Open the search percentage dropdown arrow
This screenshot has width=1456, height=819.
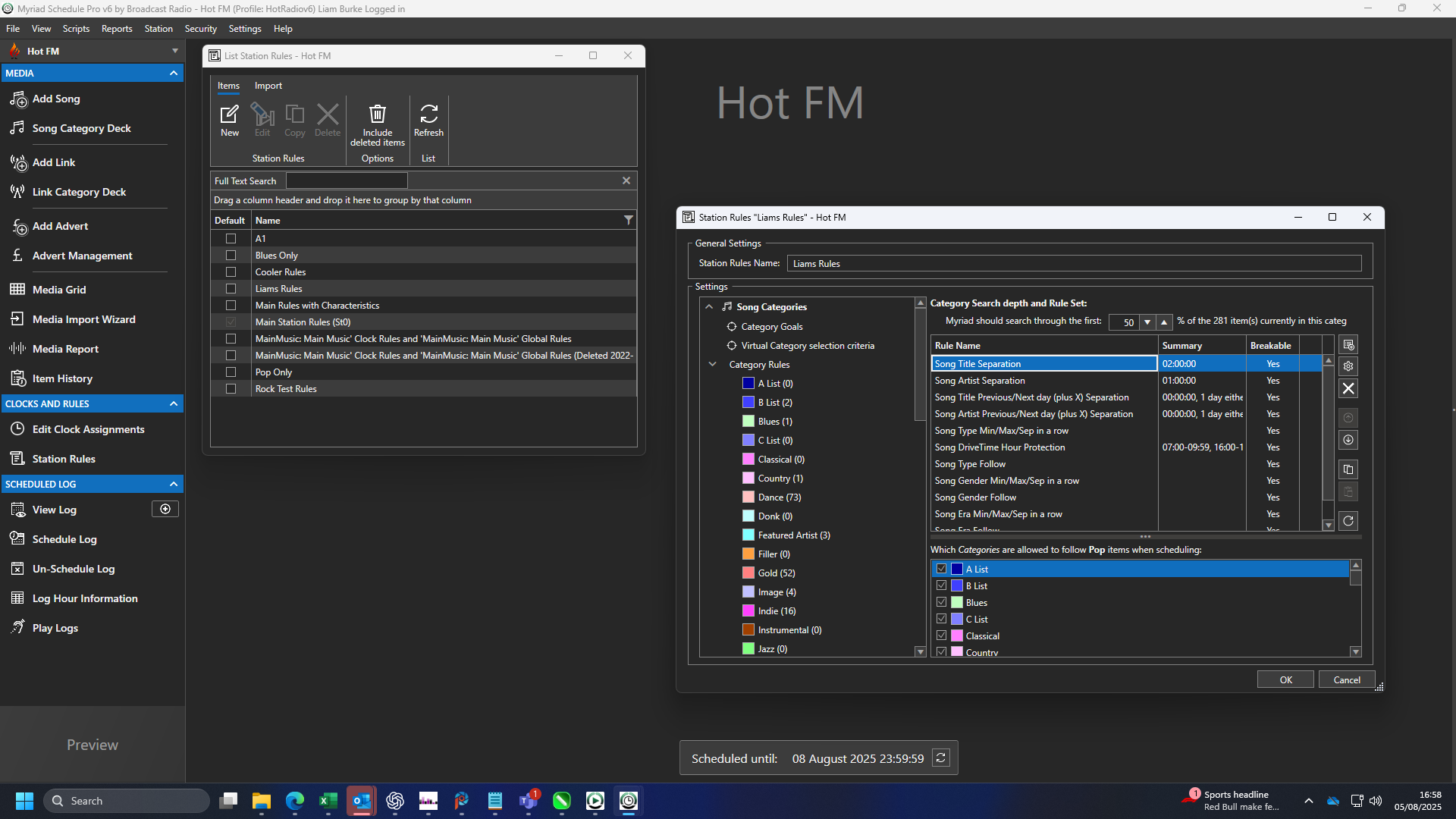1147,322
